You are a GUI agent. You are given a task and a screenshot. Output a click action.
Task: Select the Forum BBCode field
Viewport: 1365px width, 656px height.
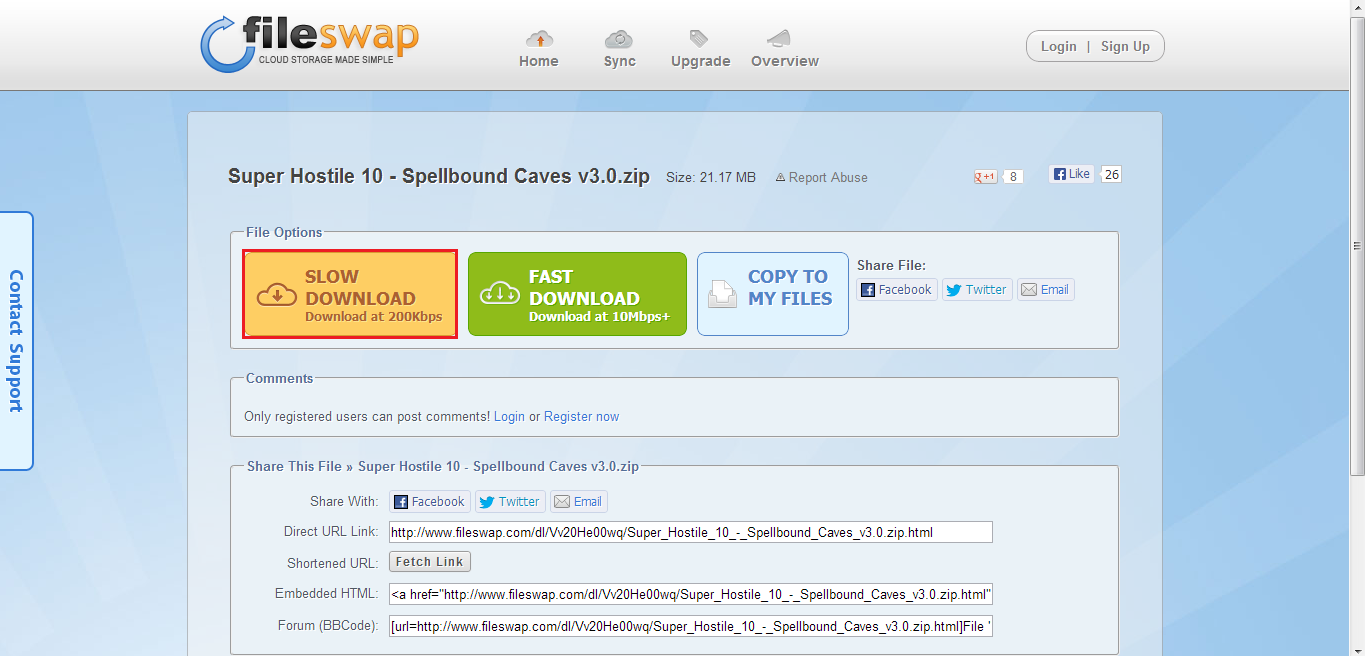tap(691, 627)
